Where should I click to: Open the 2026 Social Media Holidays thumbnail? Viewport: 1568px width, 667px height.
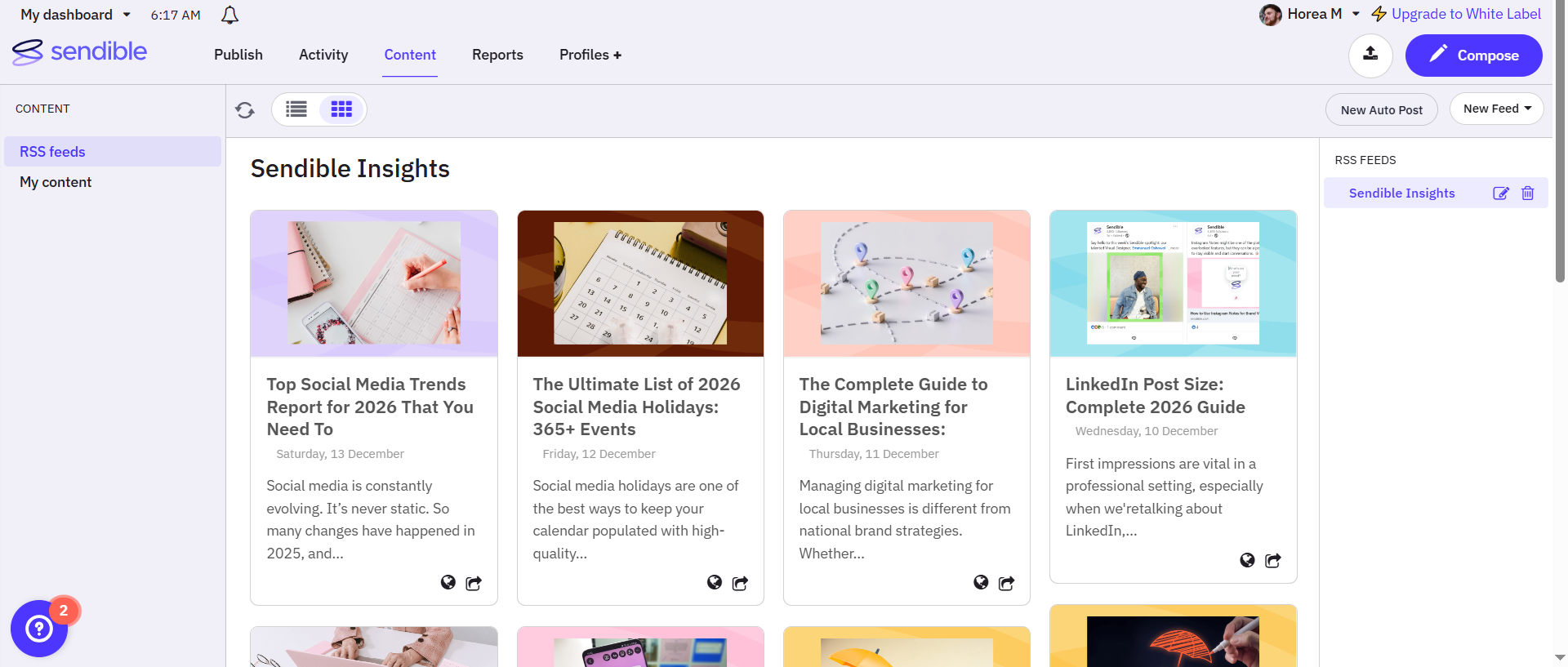[640, 283]
